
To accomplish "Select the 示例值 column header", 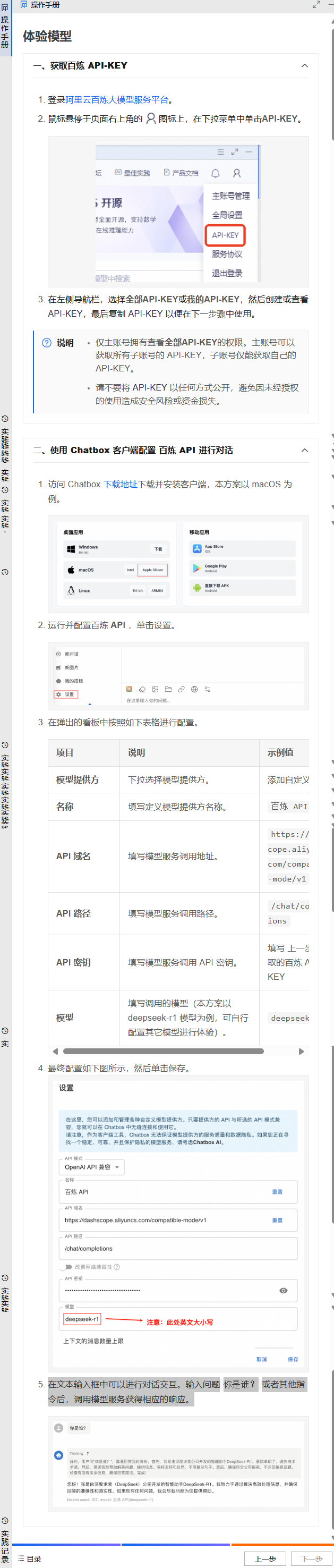I will click(284, 753).
